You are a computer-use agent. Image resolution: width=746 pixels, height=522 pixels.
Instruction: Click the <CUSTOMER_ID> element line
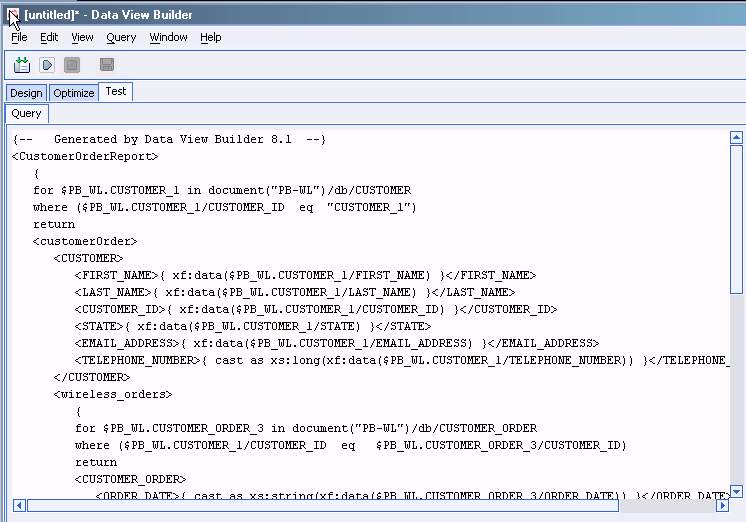tap(316, 309)
